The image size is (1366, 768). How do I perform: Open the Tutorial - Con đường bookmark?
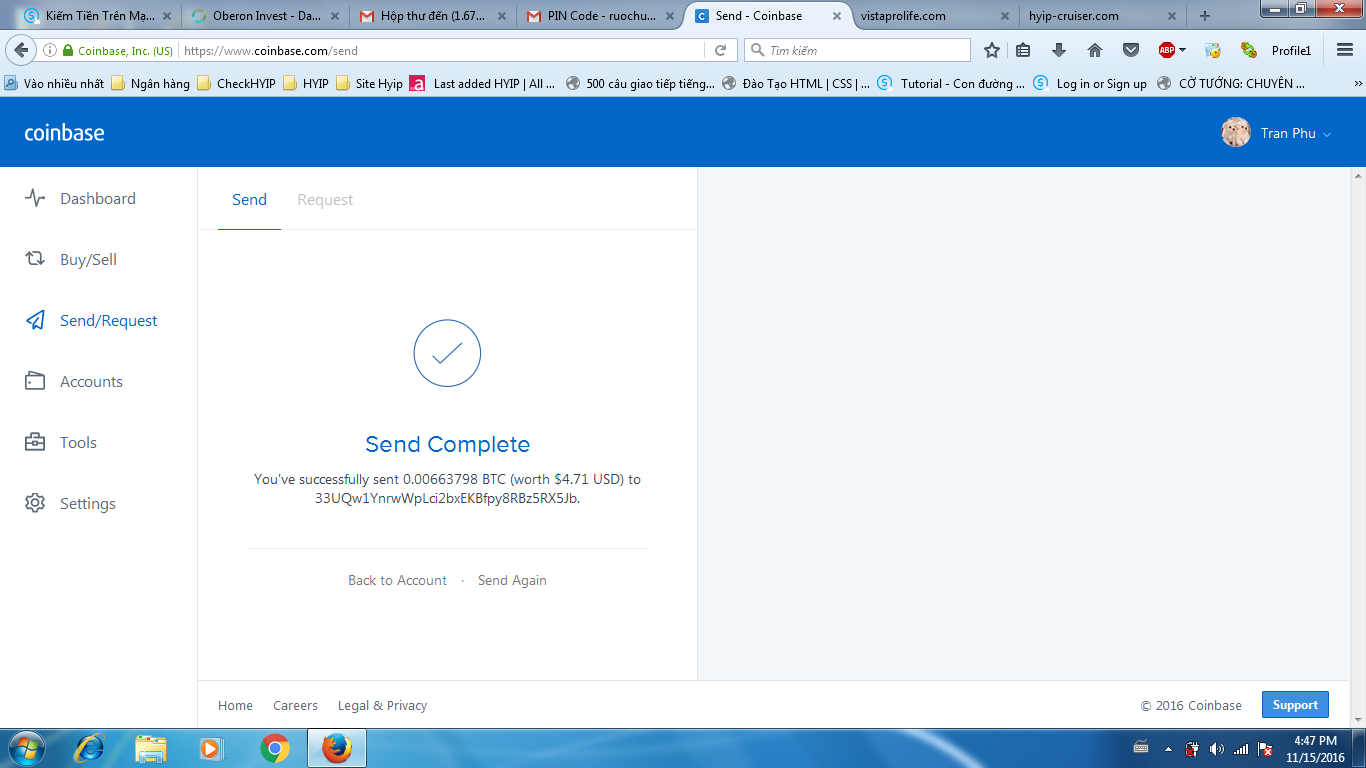[x=951, y=84]
